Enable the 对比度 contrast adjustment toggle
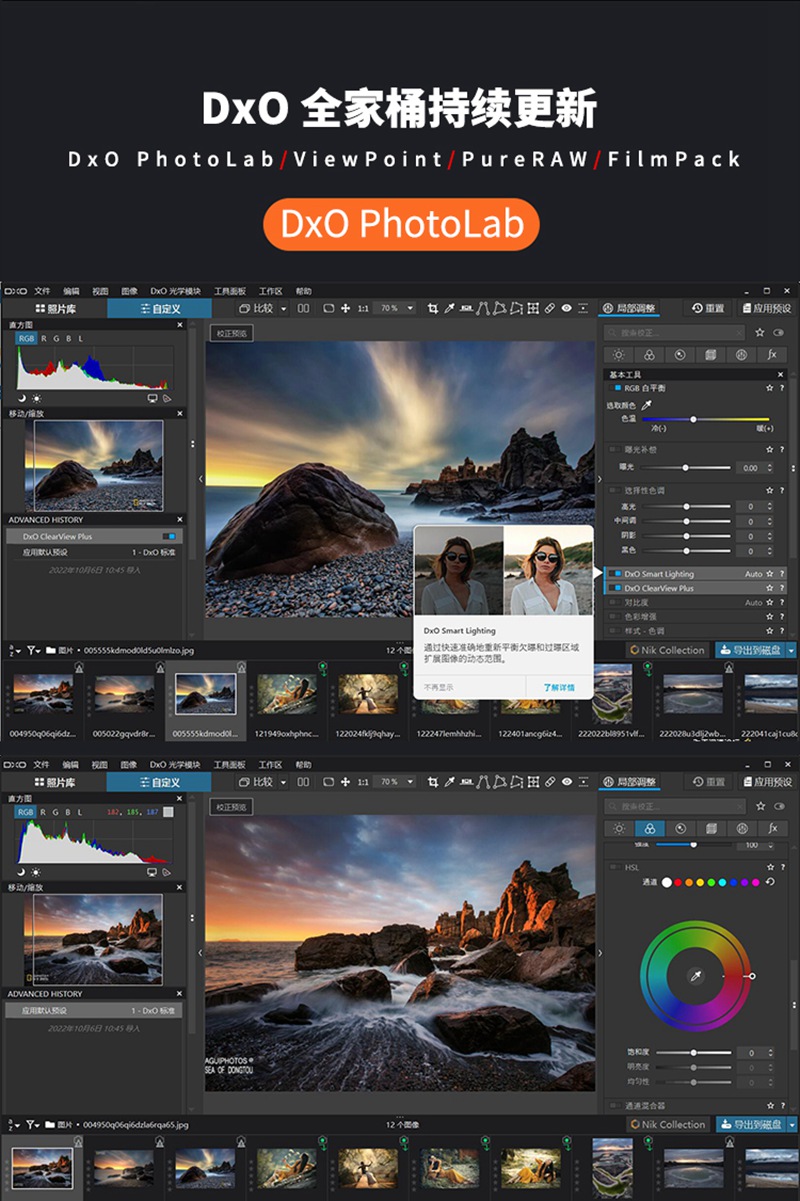This screenshot has height=1201, width=800. pos(614,602)
